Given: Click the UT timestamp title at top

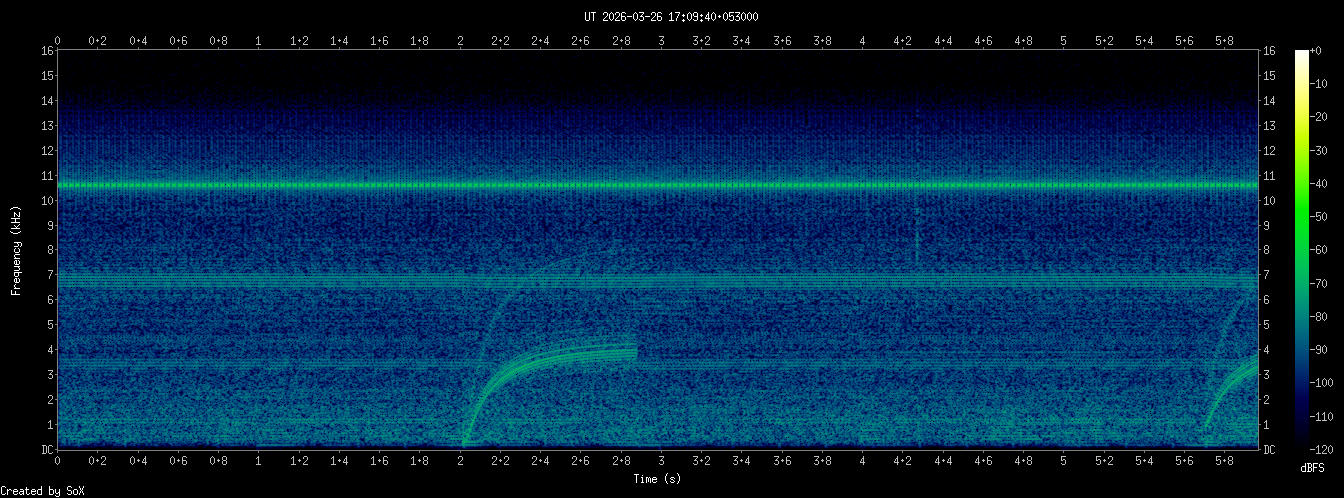Looking at the screenshot, I should click(671, 16).
